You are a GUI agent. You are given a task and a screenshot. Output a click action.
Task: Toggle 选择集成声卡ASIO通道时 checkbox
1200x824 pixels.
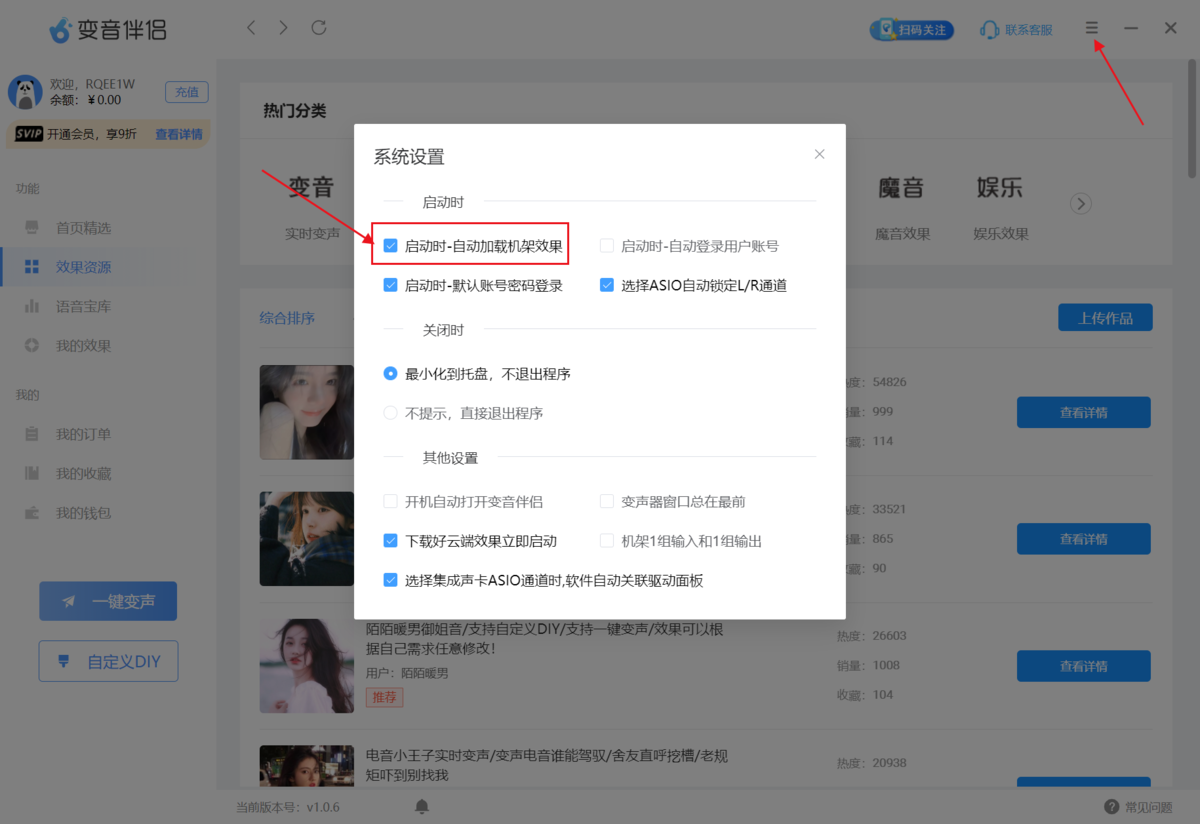(x=391, y=580)
